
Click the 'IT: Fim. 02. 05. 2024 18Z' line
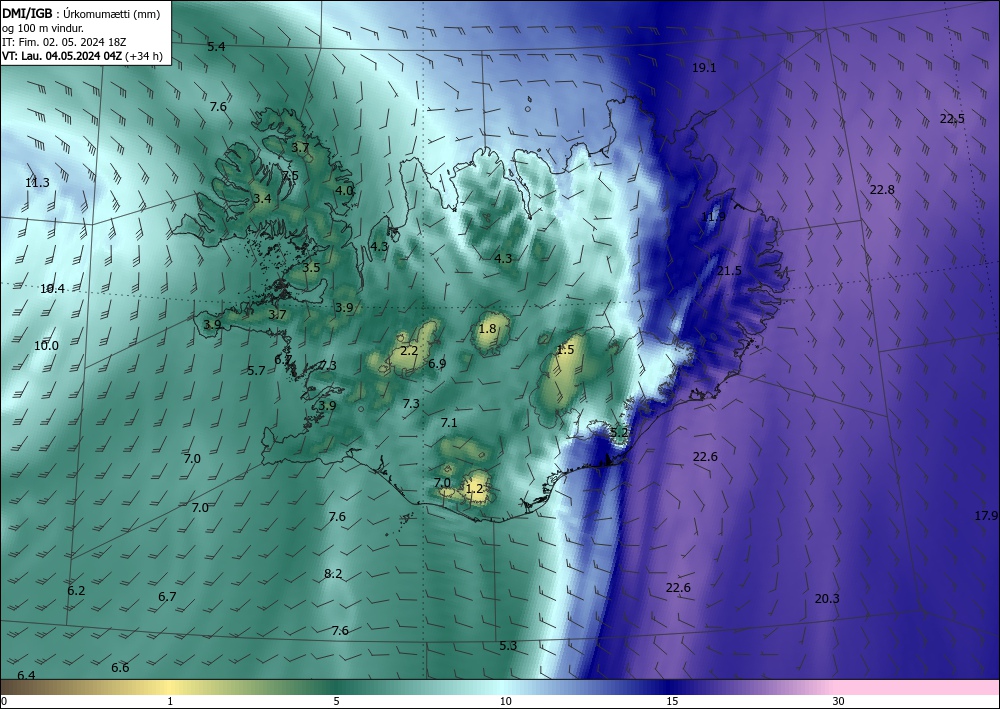click(x=64, y=42)
